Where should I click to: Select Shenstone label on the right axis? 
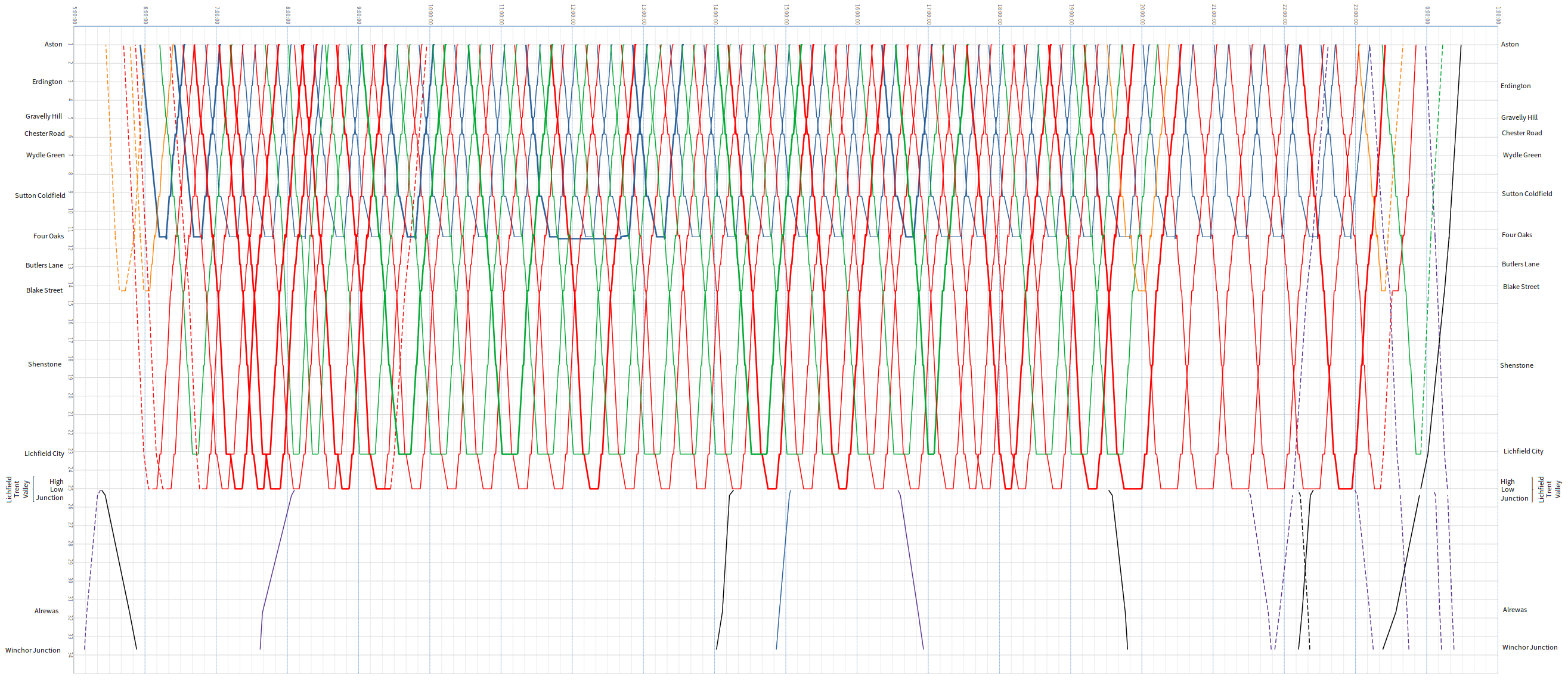1516,365
